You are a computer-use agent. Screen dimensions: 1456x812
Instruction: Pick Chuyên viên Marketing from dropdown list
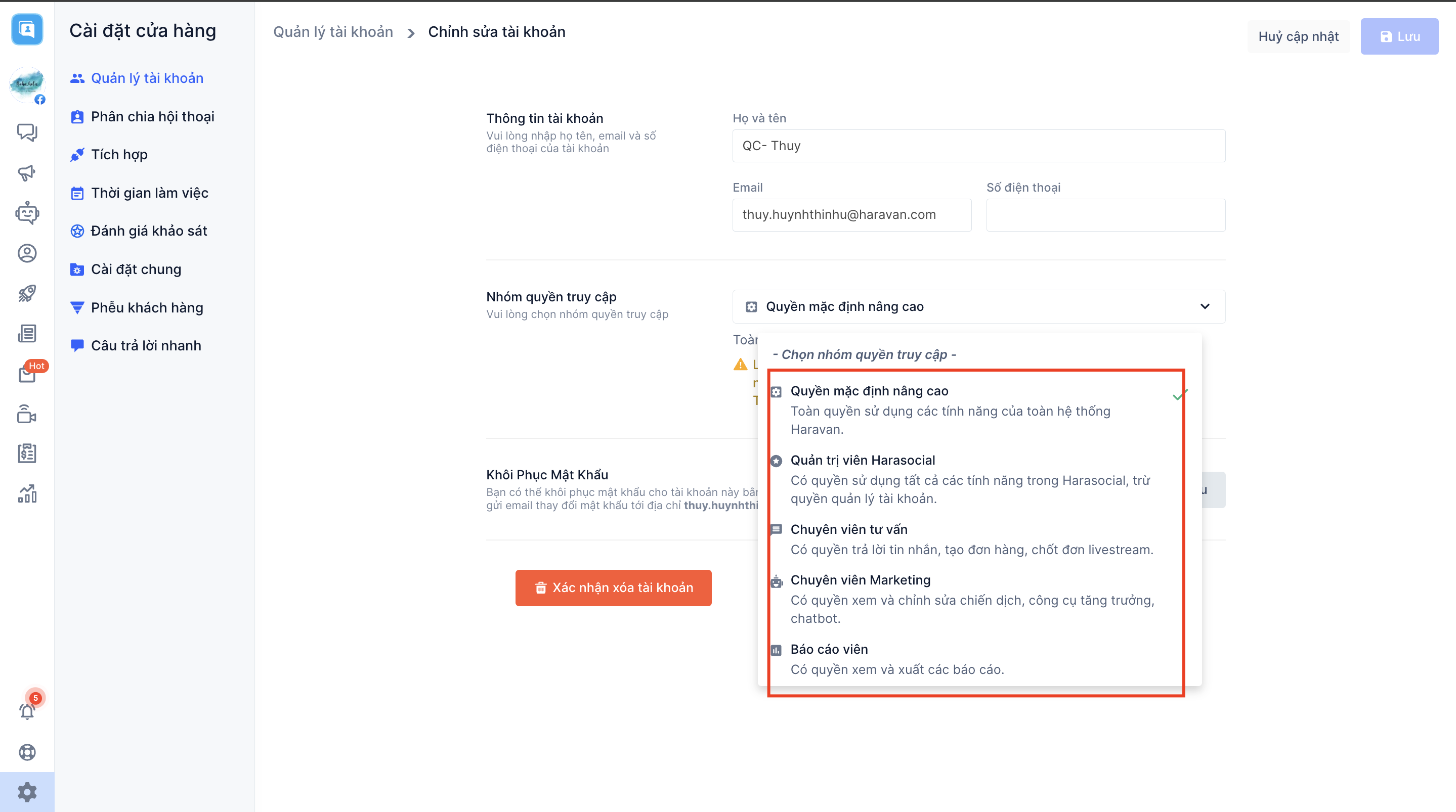coord(860,580)
